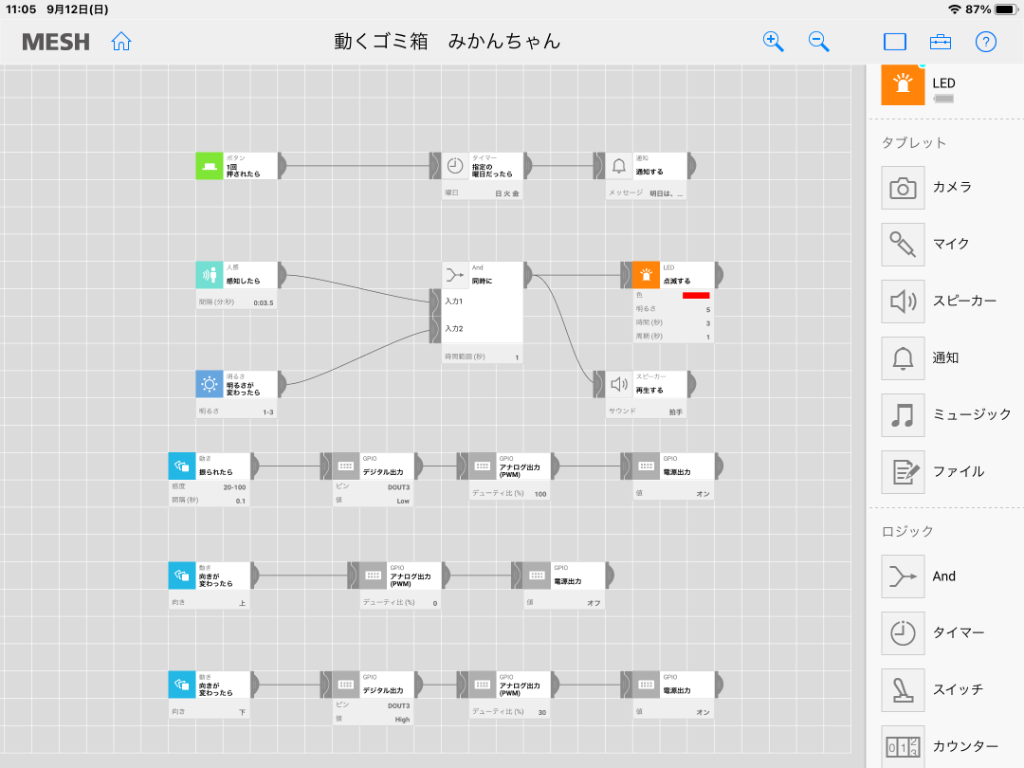This screenshot has height=768, width=1024.
Task: Select the Speaker (スピーカー) sidebar block icon
Action: tap(903, 302)
